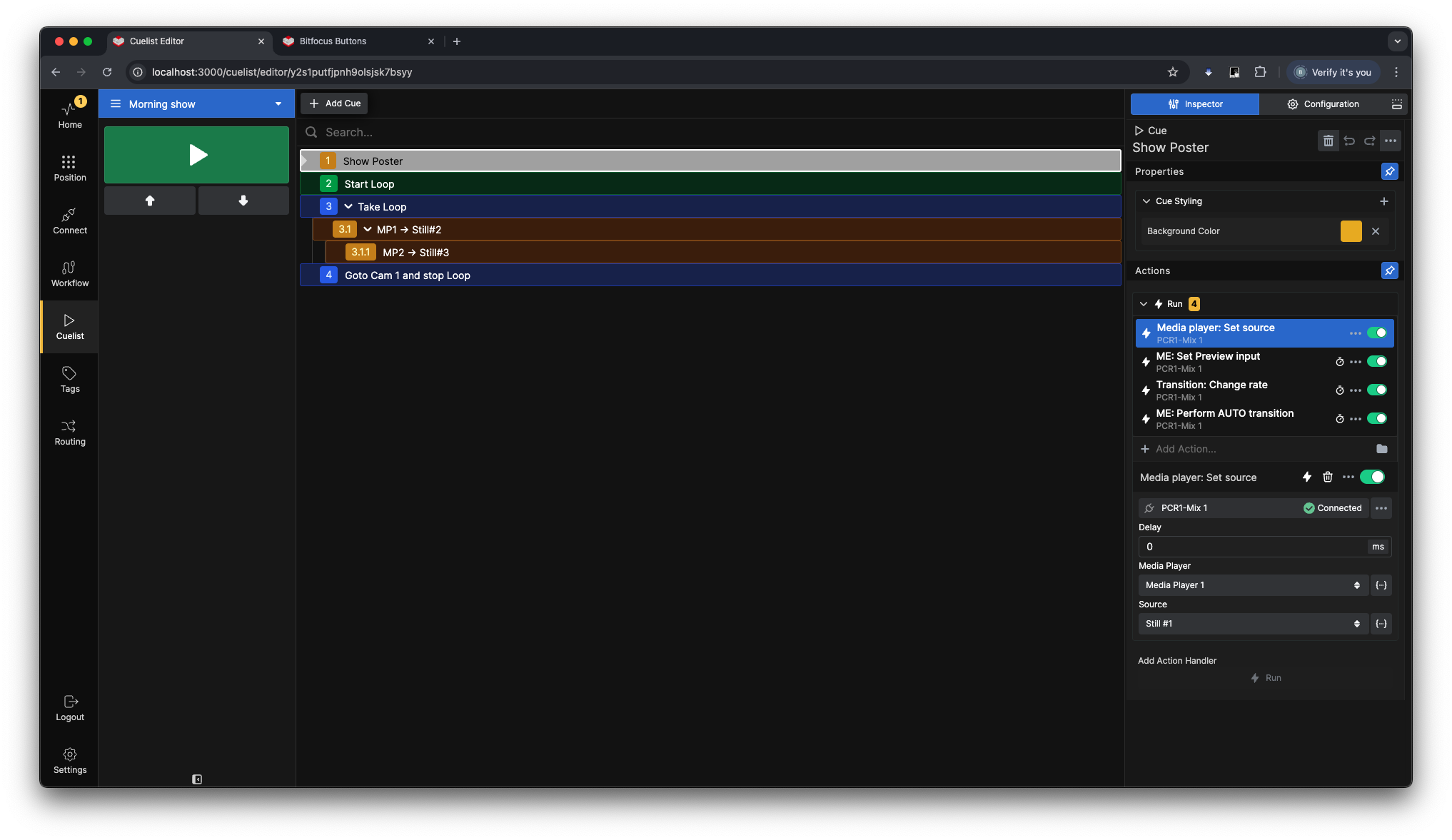This screenshot has height=840, width=1452.
Task: Open the Workflow sidebar page
Action: click(69, 273)
